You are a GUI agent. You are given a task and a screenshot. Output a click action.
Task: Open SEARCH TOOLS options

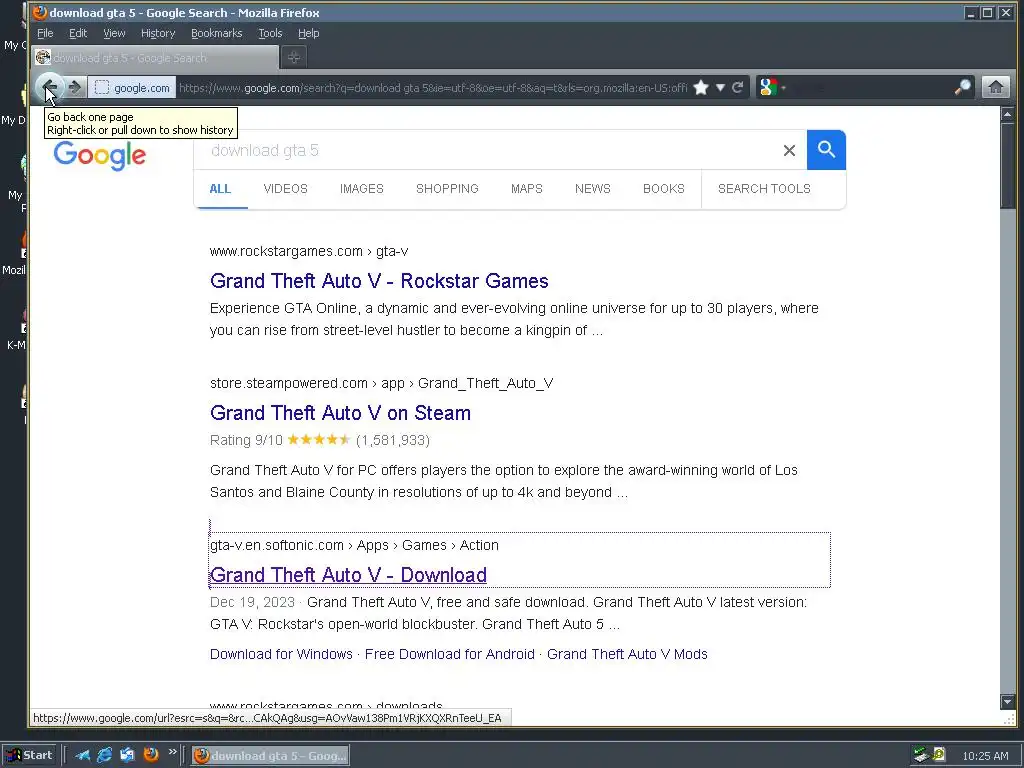coord(764,189)
